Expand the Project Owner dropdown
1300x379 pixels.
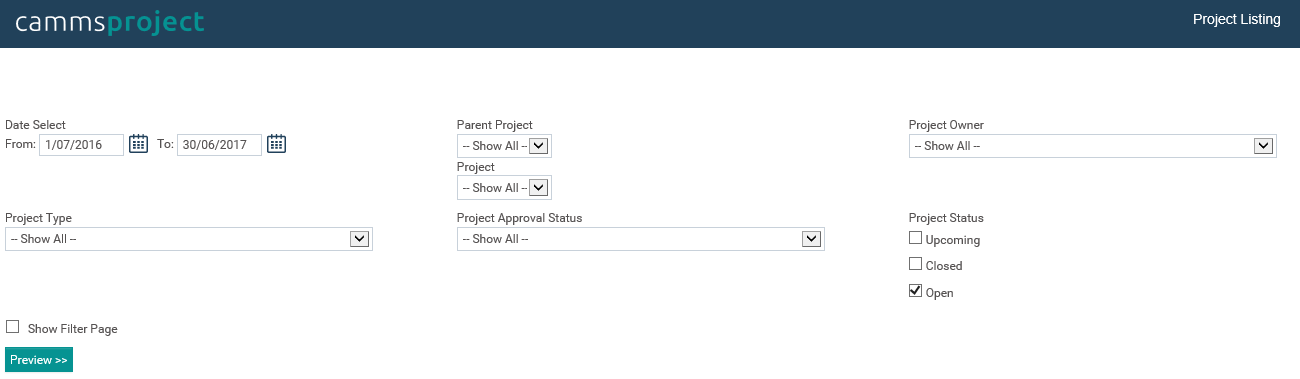click(1093, 146)
